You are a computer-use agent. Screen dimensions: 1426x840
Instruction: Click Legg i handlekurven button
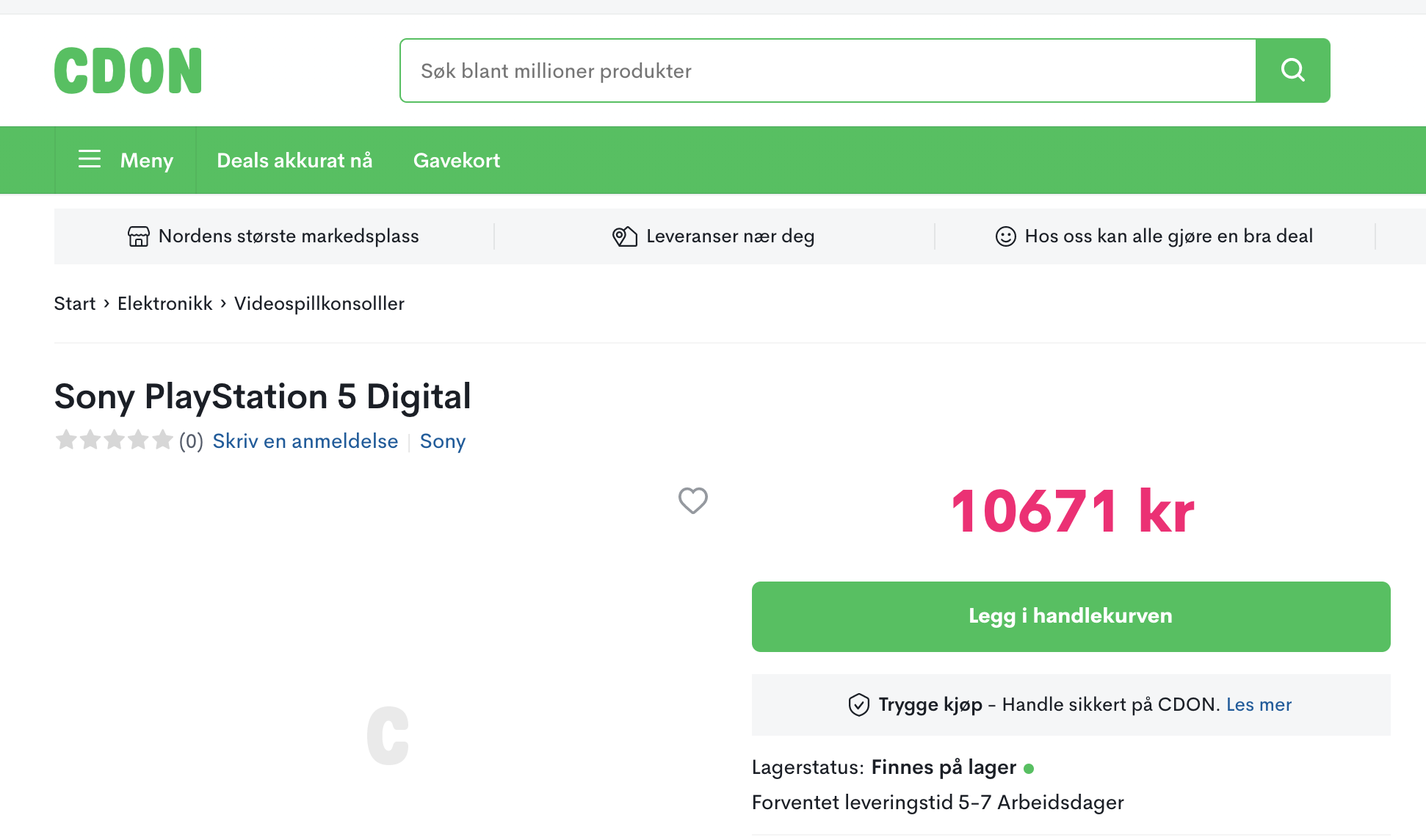click(1071, 617)
